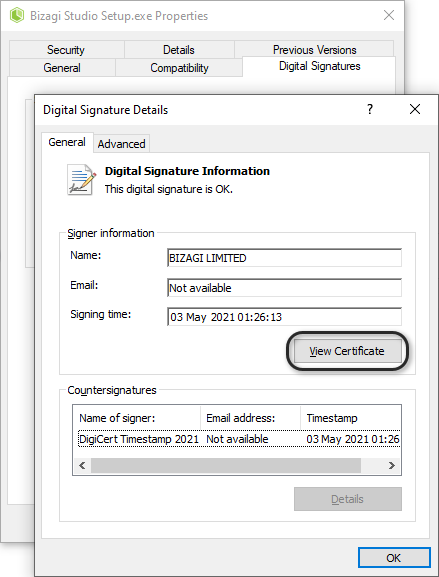Close the Digital Signature Details dialog
Screen dimensions: 439x577
click(415, 109)
